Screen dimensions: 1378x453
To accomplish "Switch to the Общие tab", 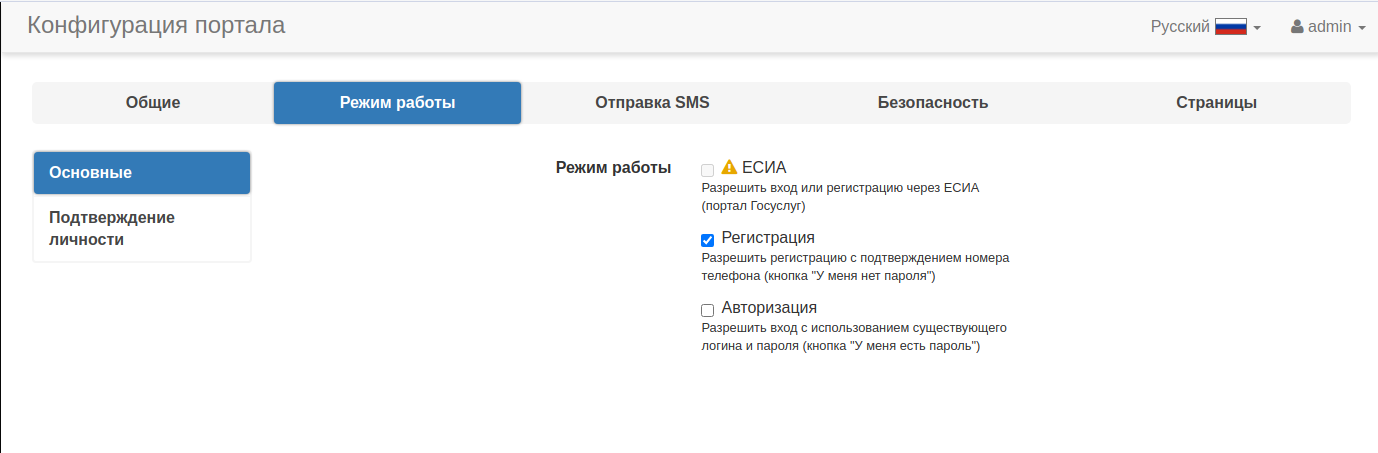I will (x=153, y=102).
